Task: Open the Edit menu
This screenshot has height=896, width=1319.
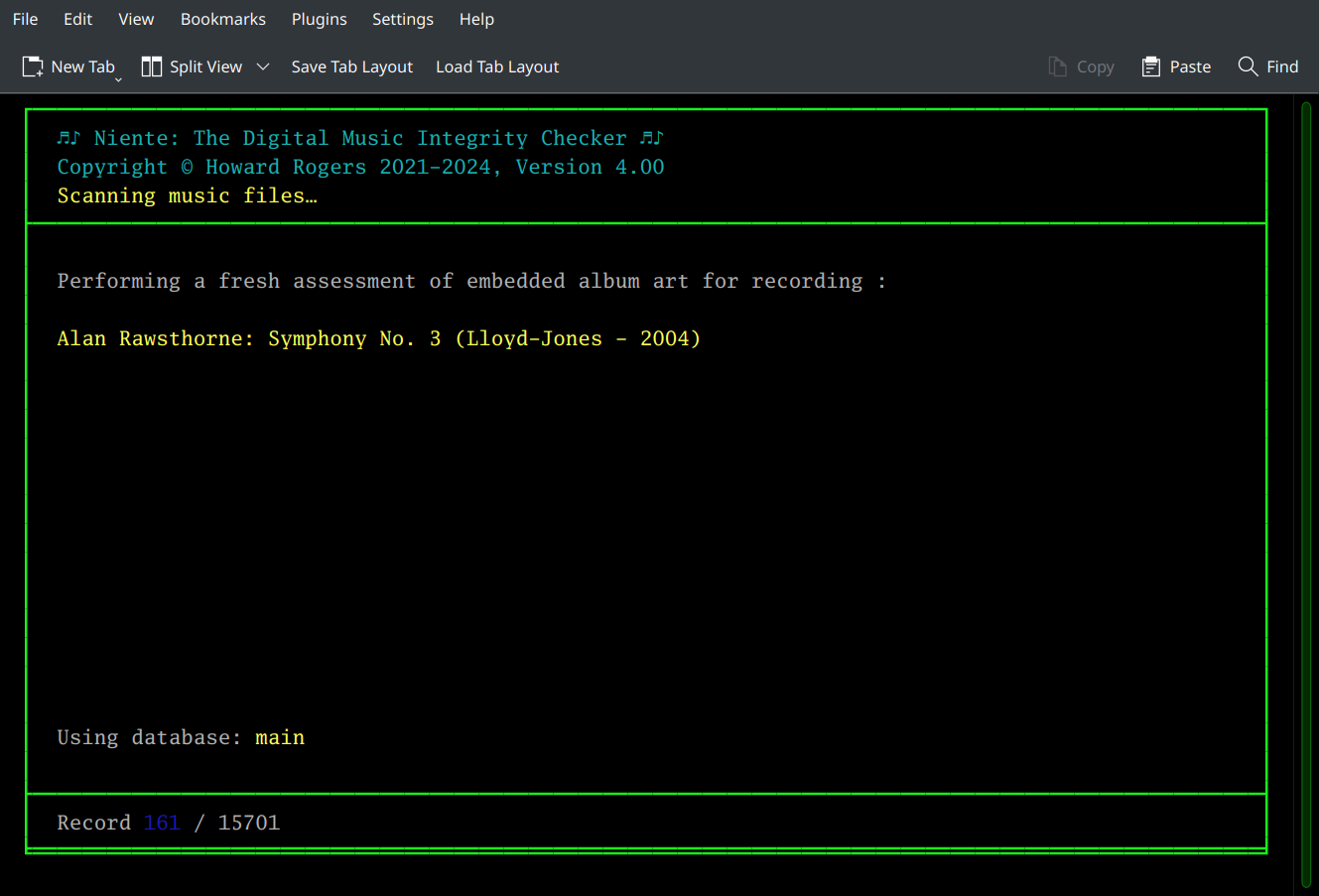Action: (77, 19)
